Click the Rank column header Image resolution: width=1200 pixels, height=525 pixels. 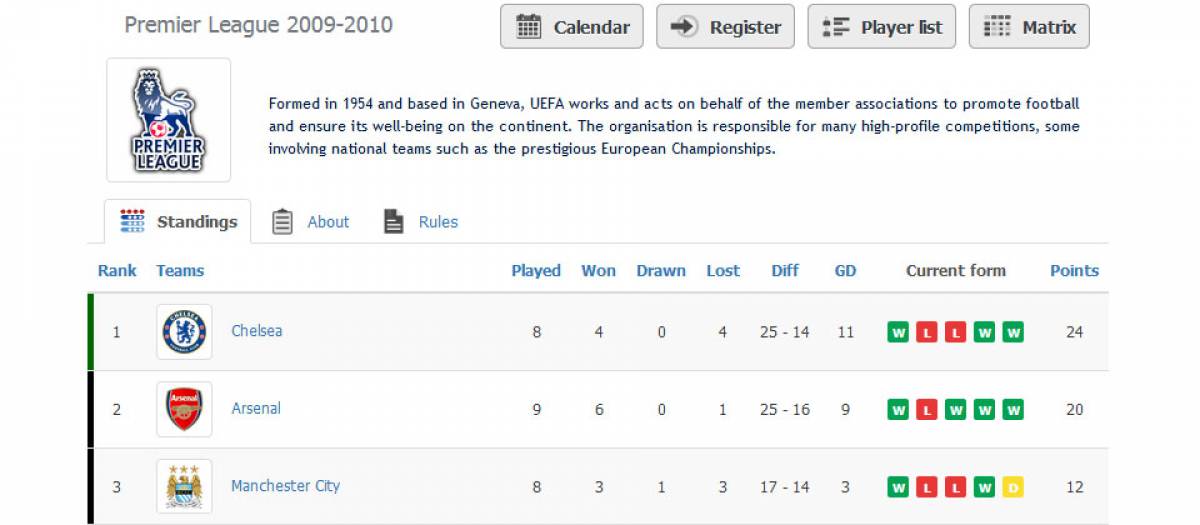pyautogui.click(x=117, y=271)
